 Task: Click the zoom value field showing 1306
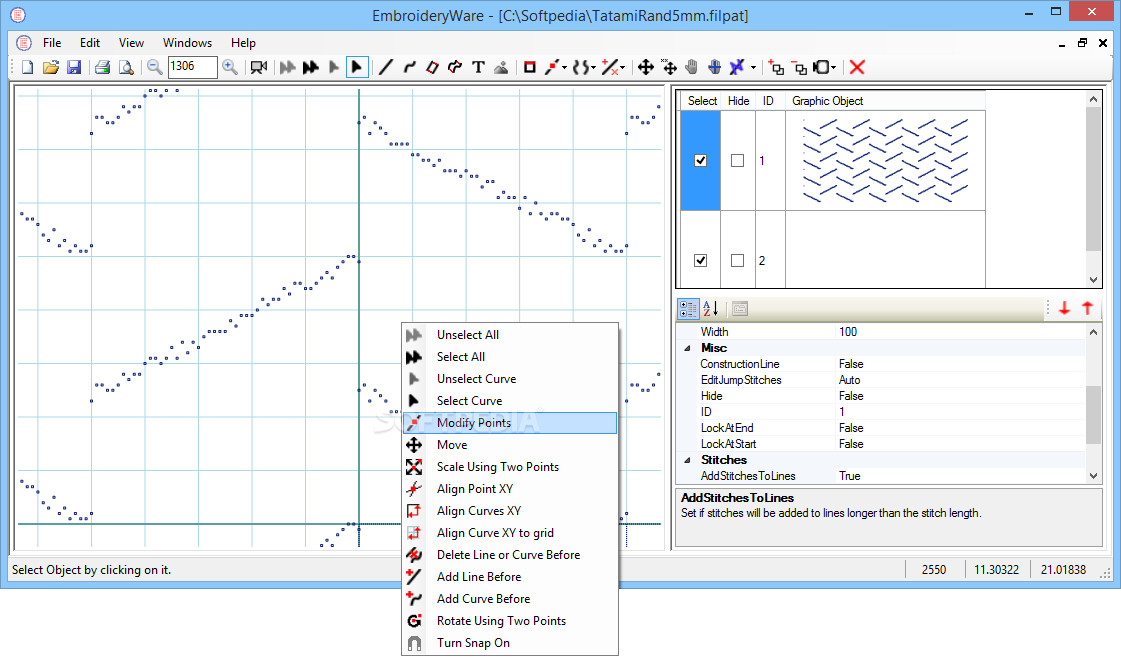tap(192, 66)
